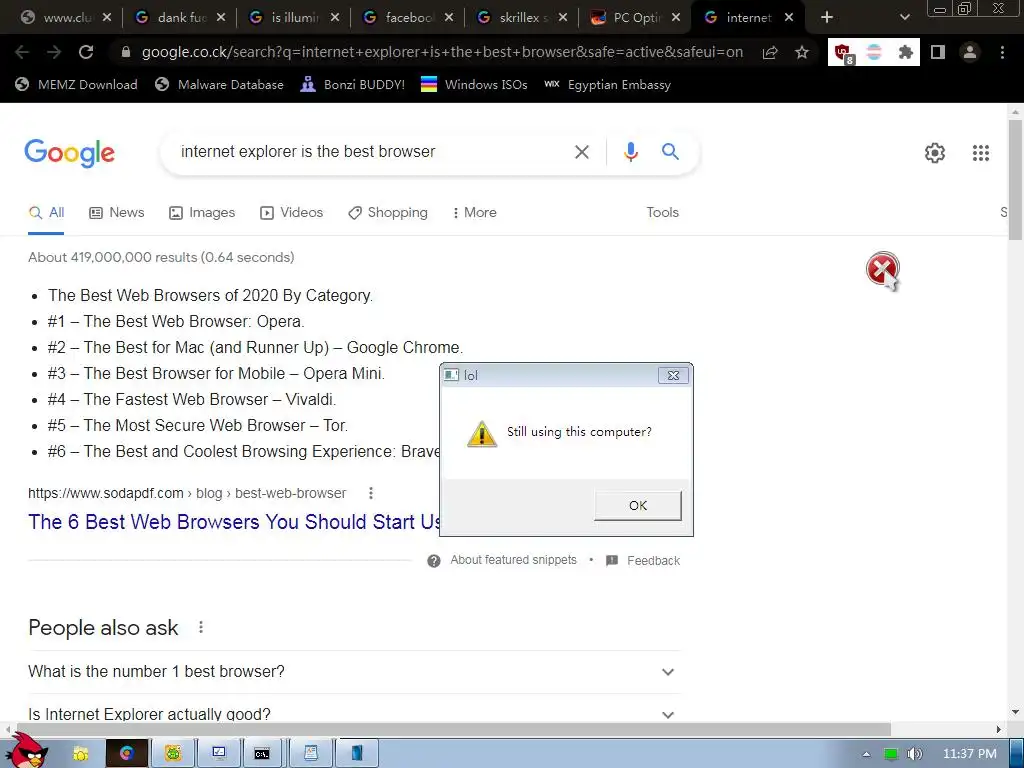The height and width of the screenshot is (768, 1024).
Task: Select the Shopping results tab
Action: [x=388, y=213]
